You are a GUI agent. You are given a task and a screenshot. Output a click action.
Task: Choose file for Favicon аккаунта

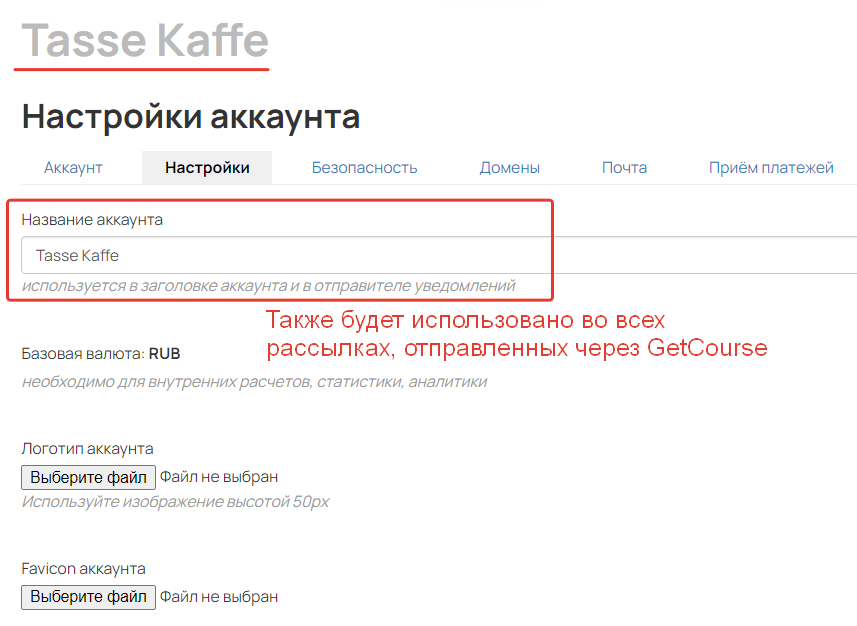(x=89, y=597)
